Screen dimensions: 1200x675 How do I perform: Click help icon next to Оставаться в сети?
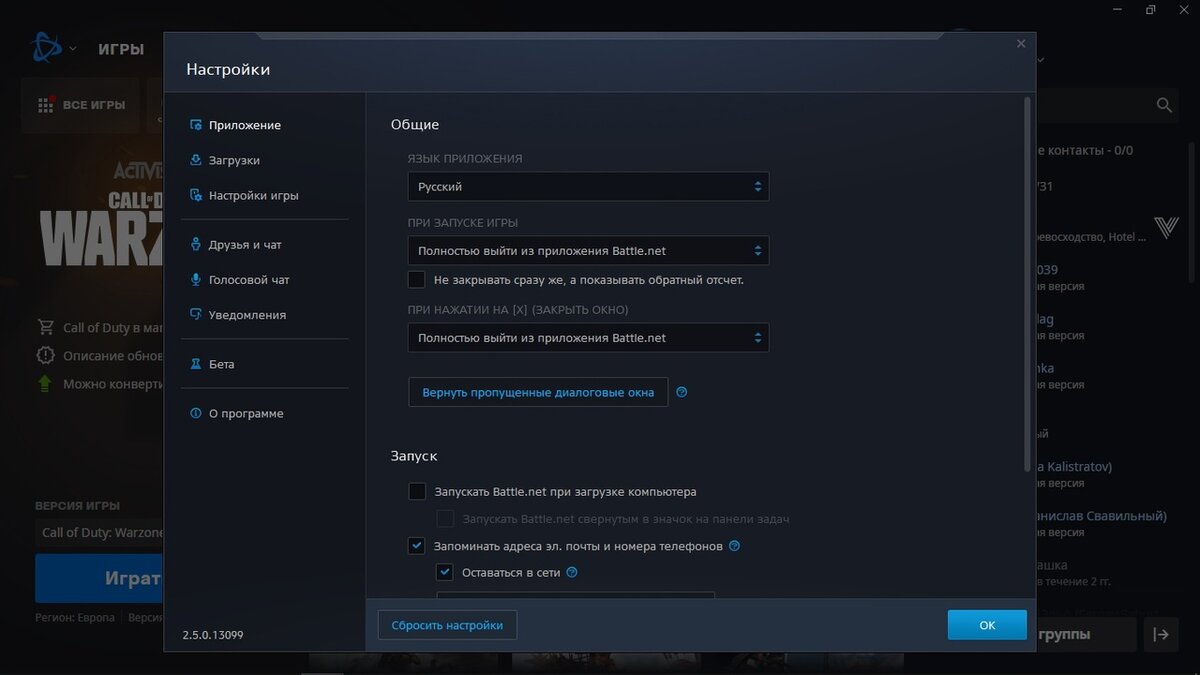tap(572, 573)
